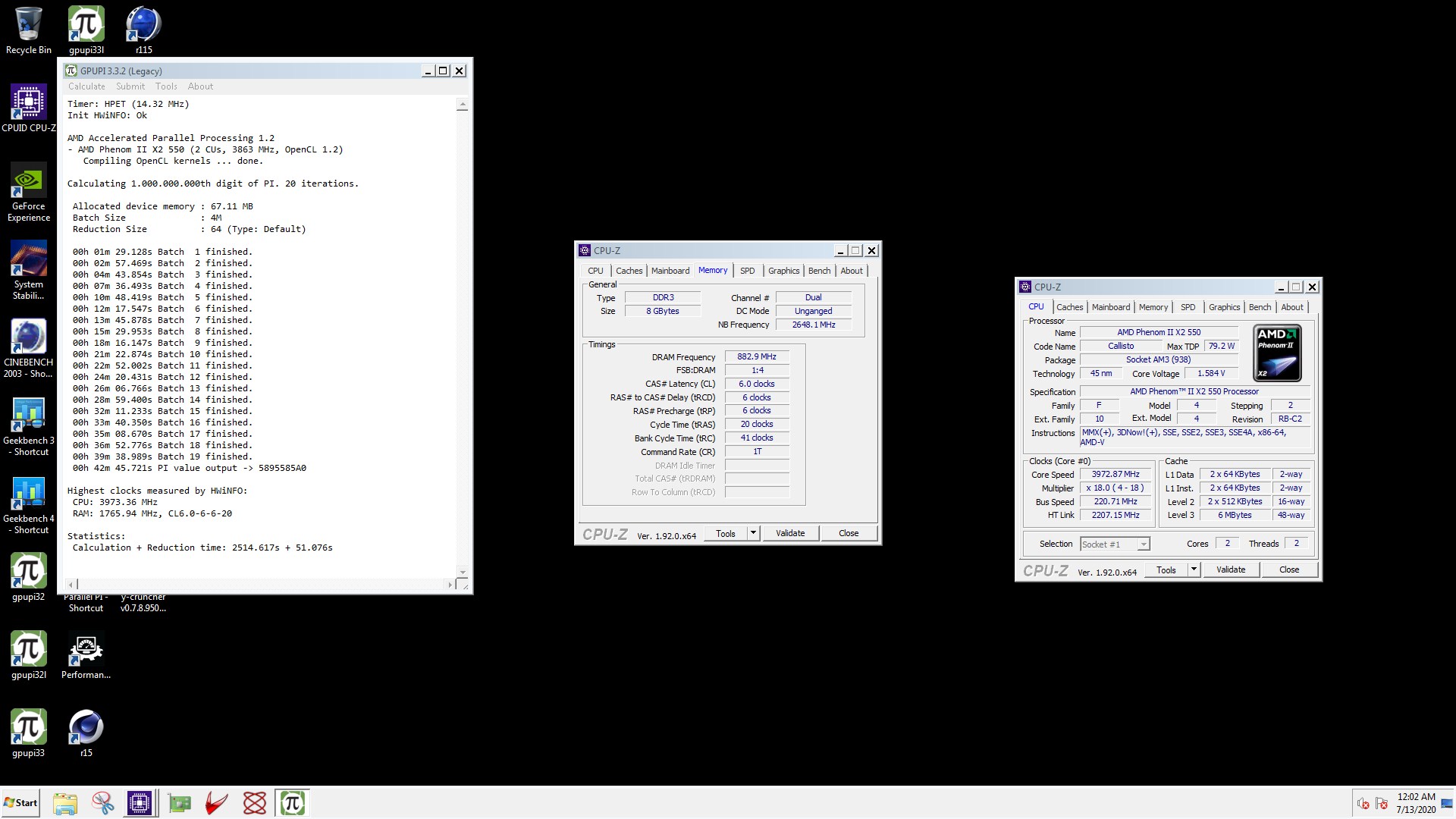Click GPUPI vertical scrollbar up arrow
This screenshot has width=1456, height=819.
(x=462, y=104)
